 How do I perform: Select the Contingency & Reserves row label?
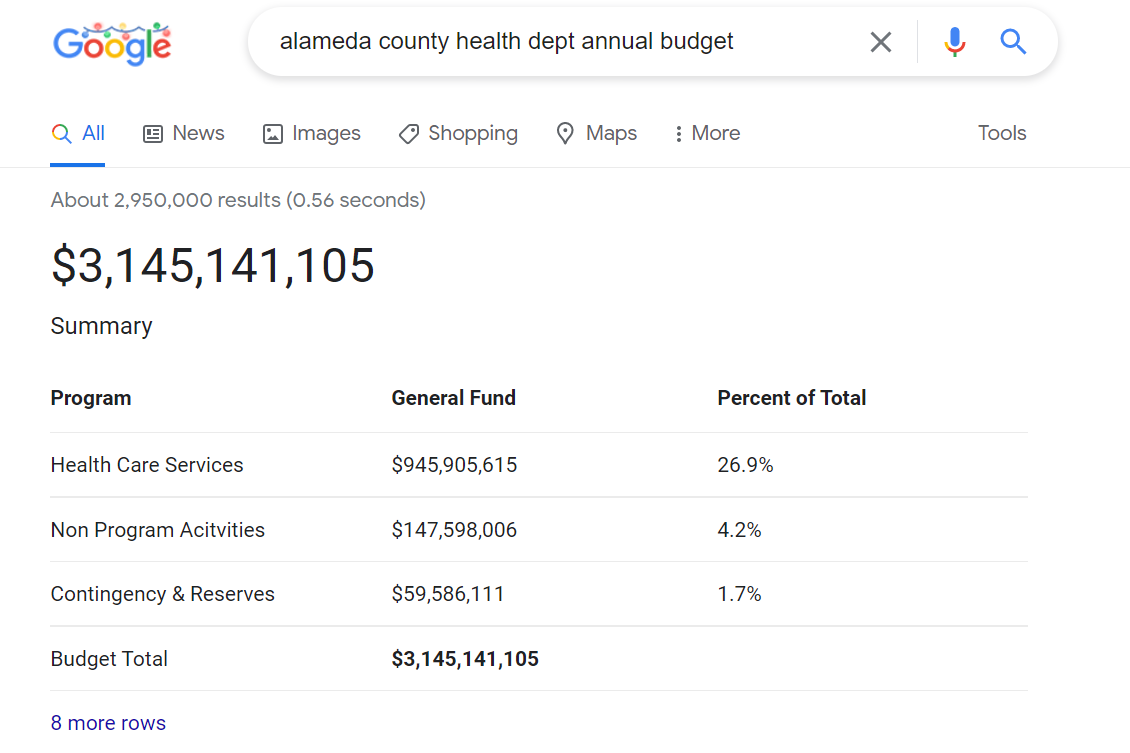tap(163, 594)
